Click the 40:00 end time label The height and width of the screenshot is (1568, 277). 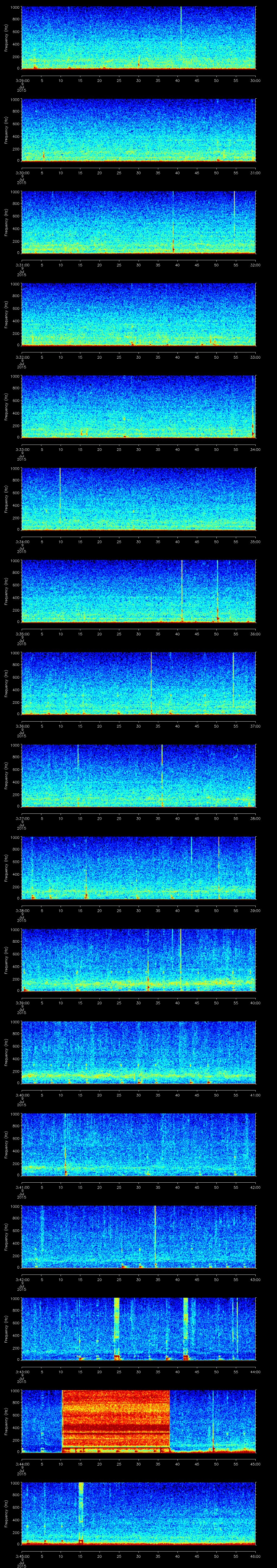click(x=255, y=1003)
